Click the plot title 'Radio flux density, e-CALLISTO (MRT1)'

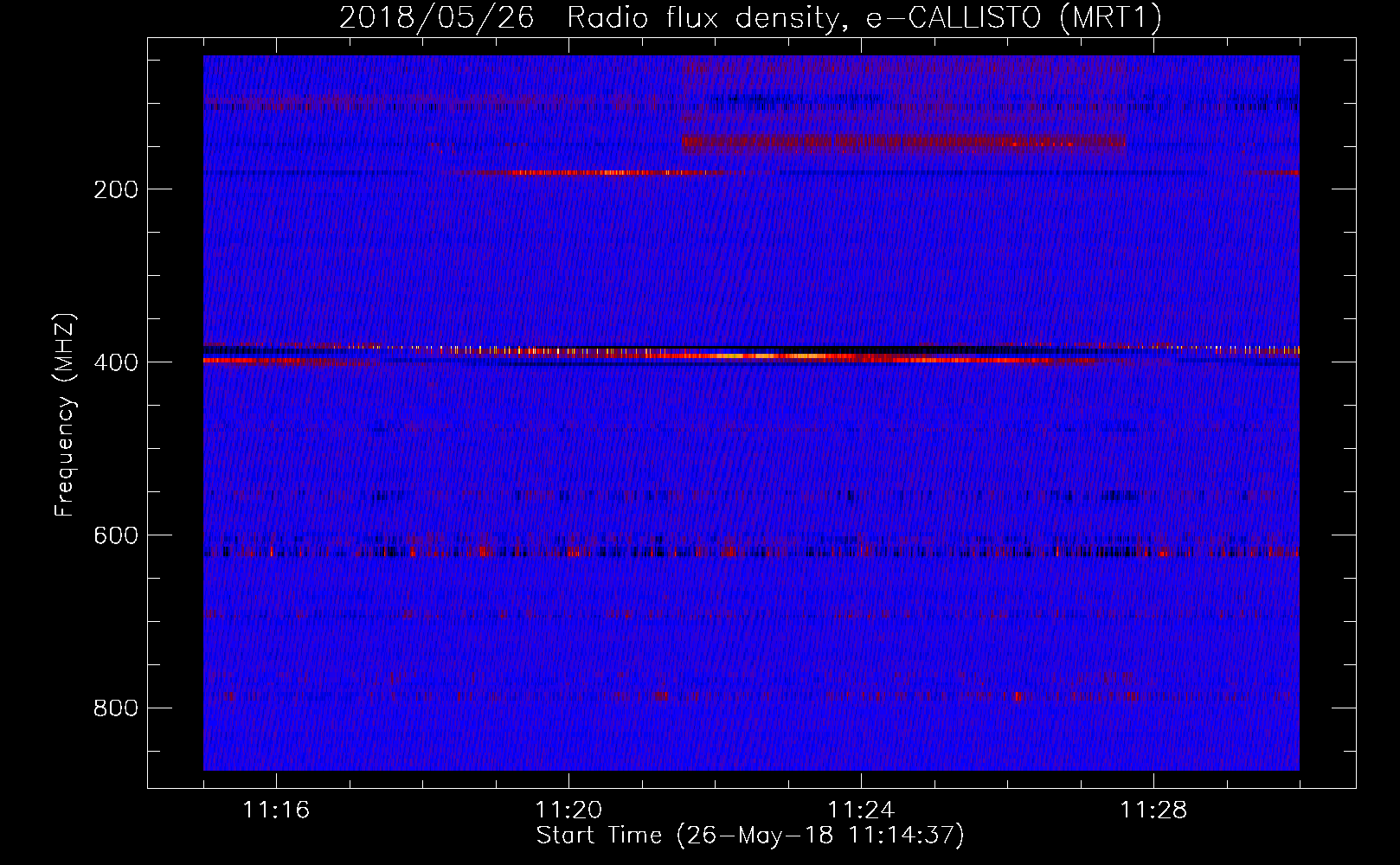pyautogui.click(x=864, y=18)
